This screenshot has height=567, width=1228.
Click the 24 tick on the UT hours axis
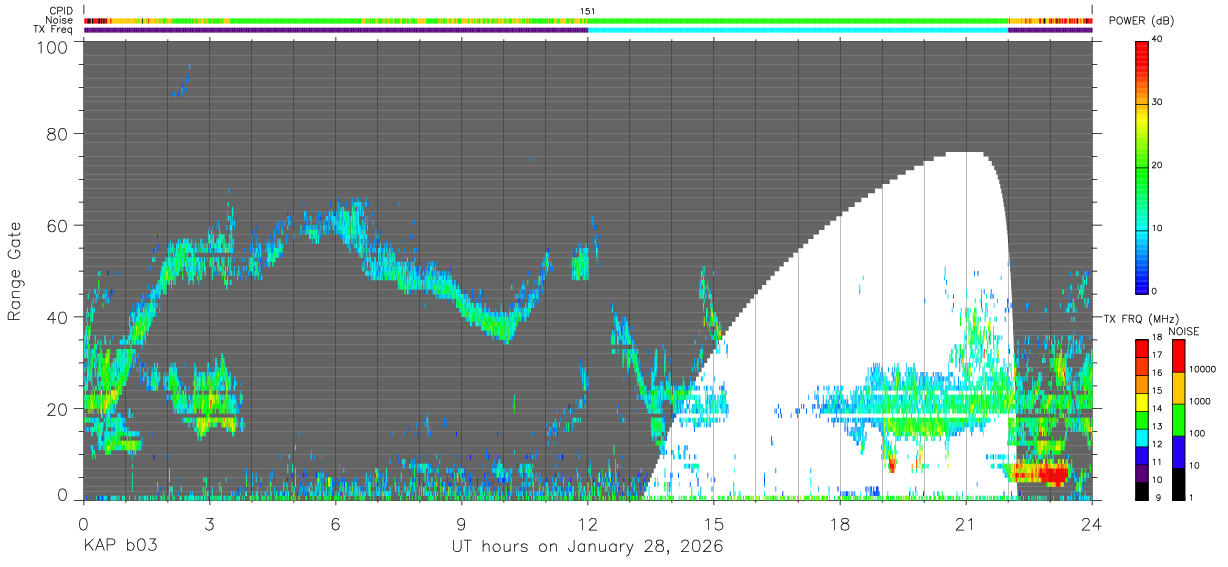click(1092, 523)
